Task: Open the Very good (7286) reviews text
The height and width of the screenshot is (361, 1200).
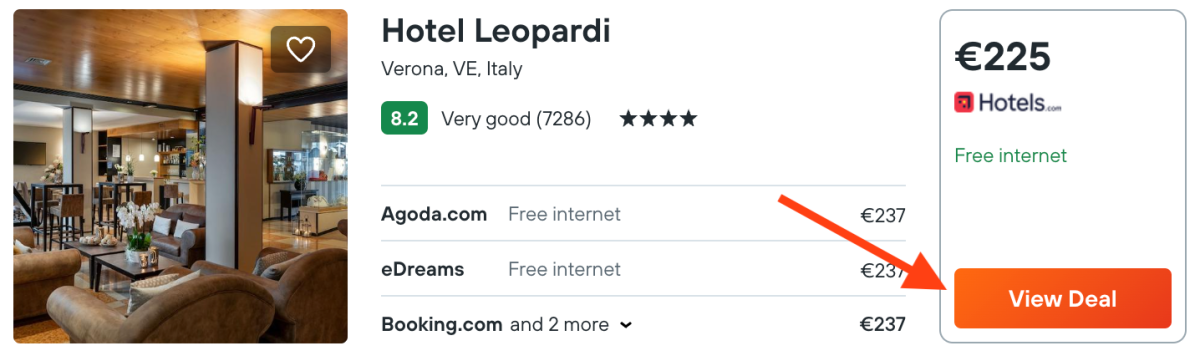Action: 516,119
